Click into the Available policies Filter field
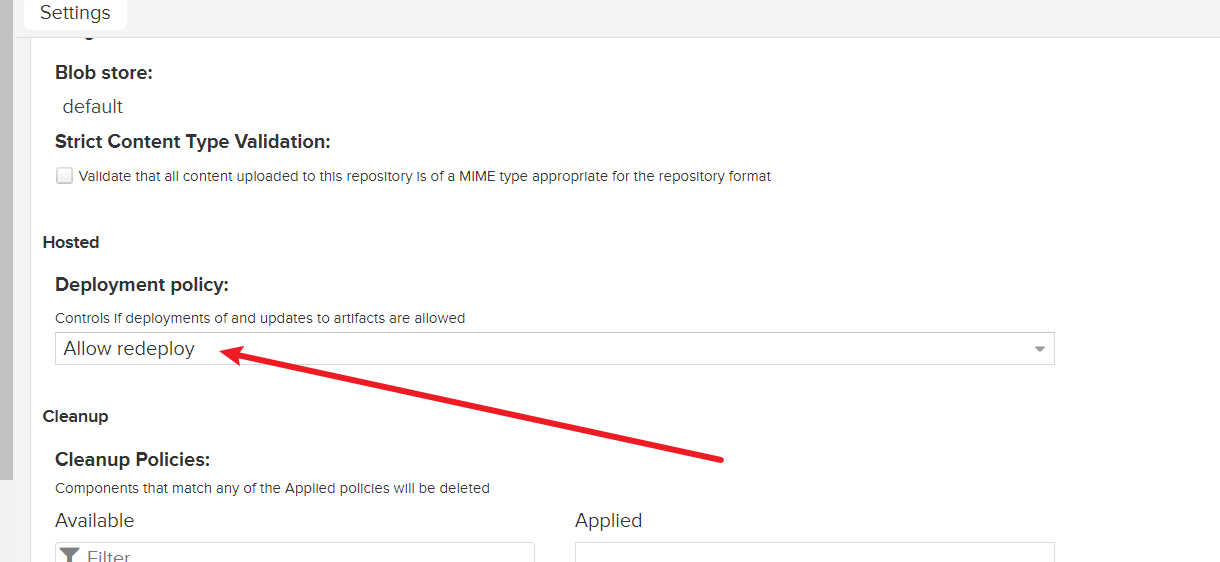The height and width of the screenshot is (562, 1220). click(x=300, y=555)
